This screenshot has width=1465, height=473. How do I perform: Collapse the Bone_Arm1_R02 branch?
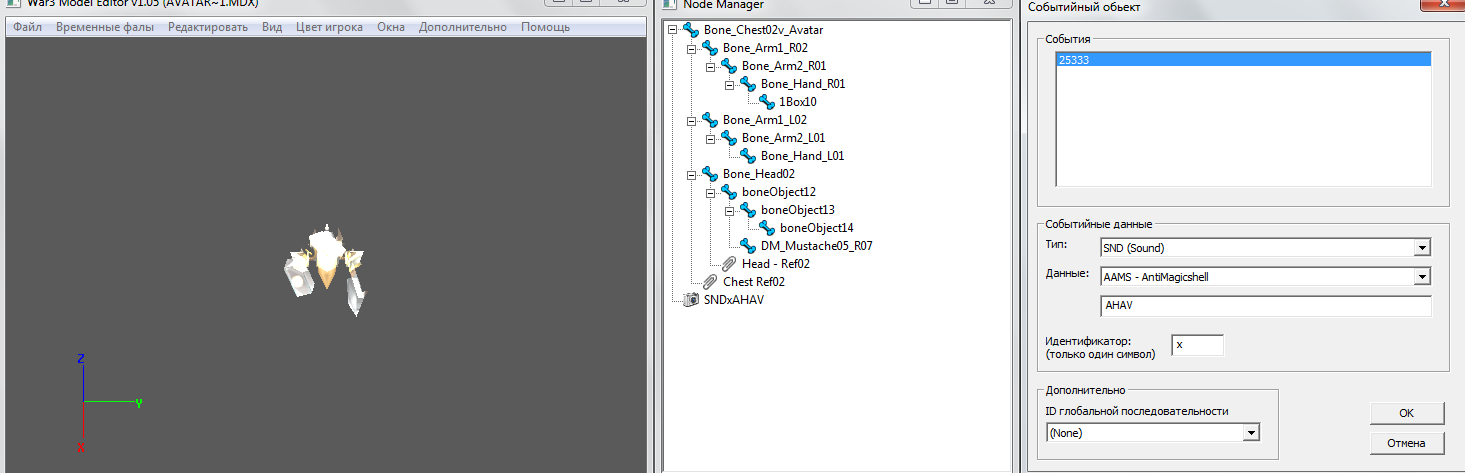coord(692,48)
